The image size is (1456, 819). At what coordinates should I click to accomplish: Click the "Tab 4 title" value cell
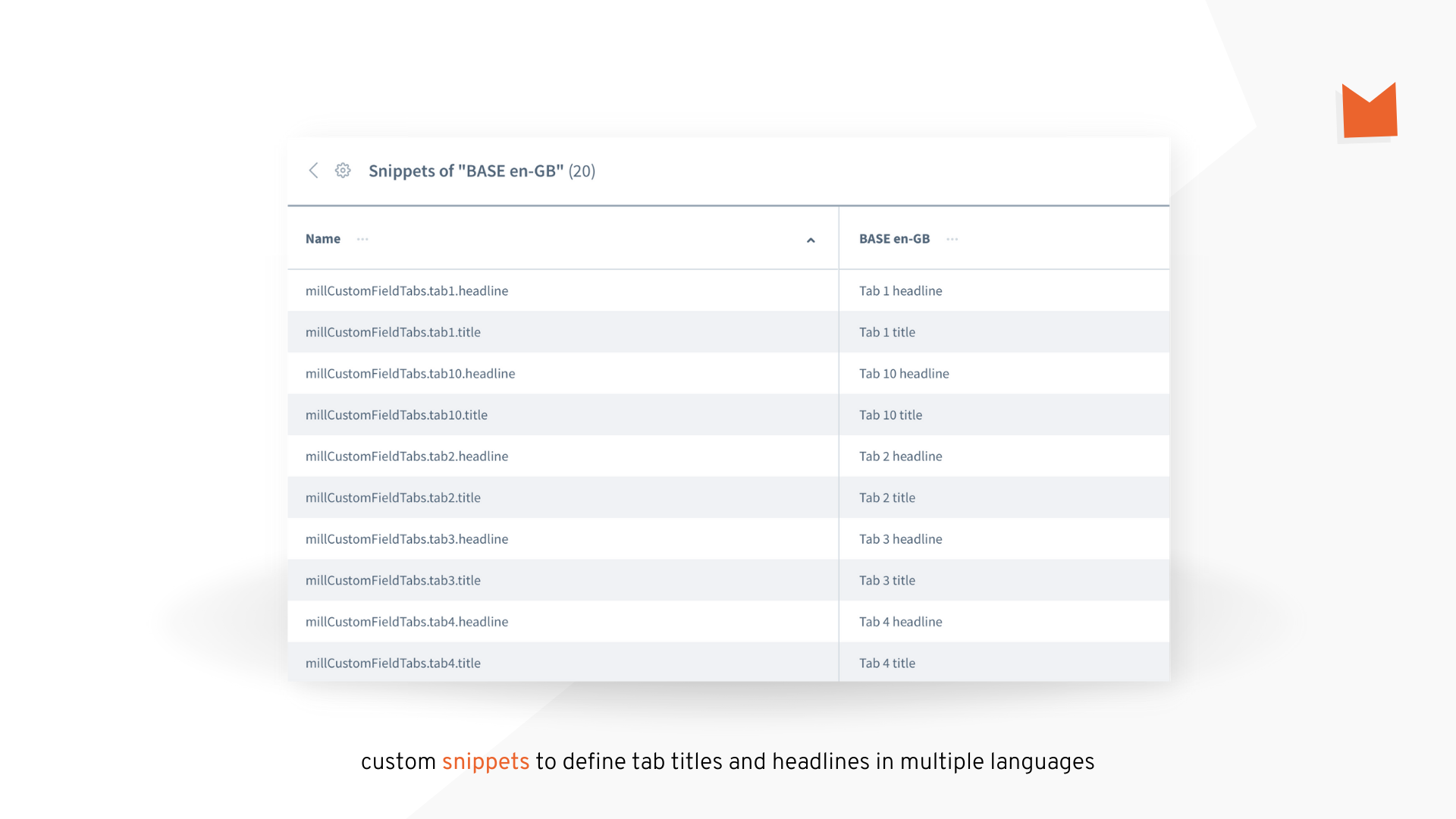click(x=1004, y=662)
